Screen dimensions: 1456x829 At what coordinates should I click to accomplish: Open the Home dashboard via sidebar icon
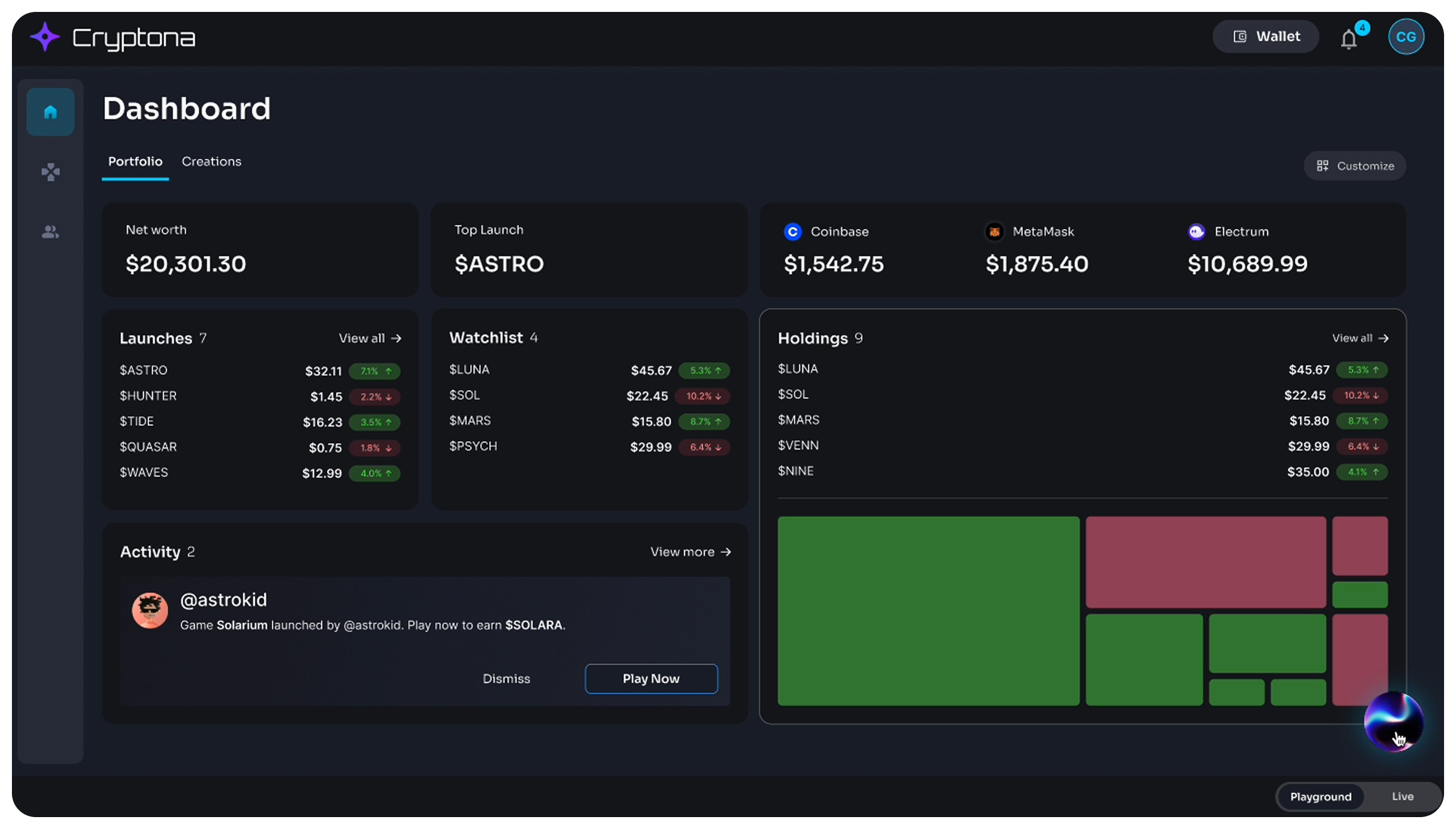[50, 111]
